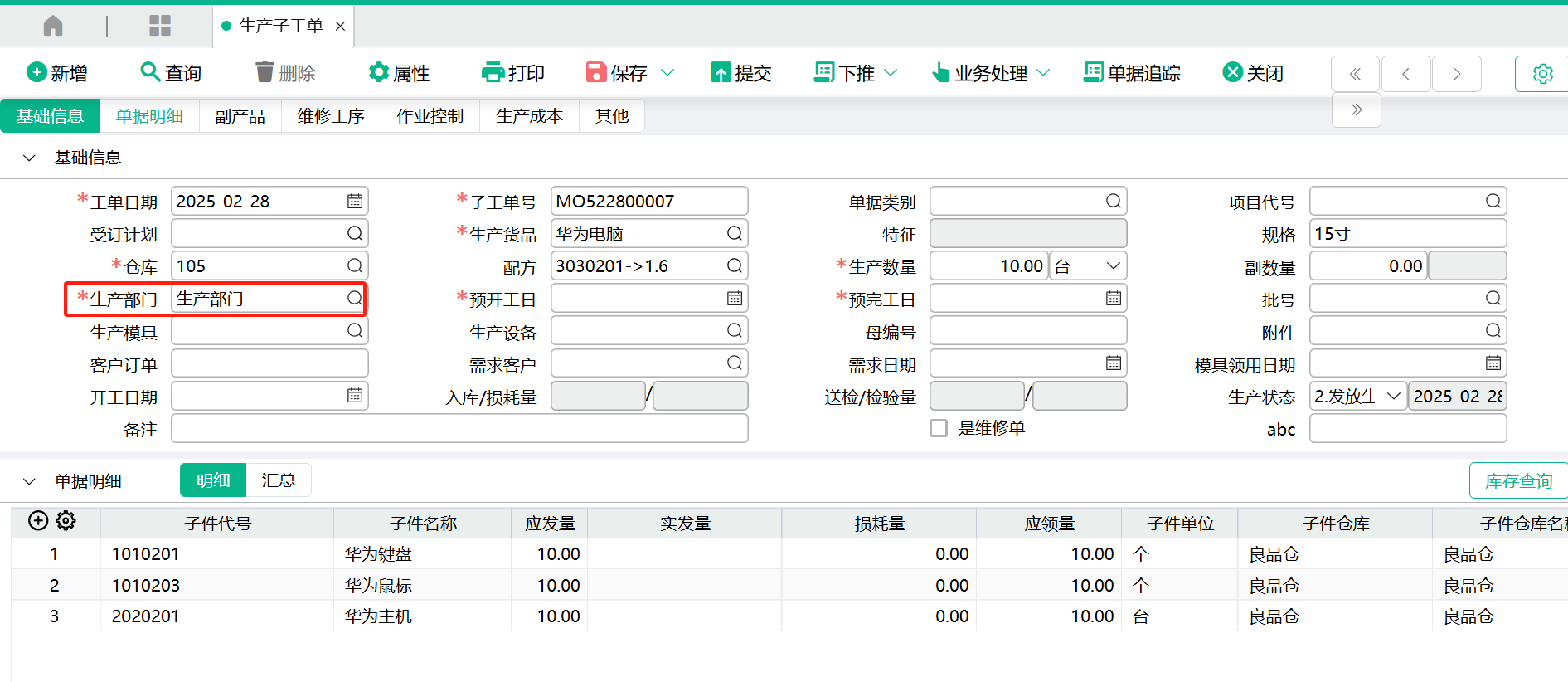The height and width of the screenshot is (682, 1568).
Task: Expand the 生产数量 unit dropdown
Action: tap(1114, 265)
